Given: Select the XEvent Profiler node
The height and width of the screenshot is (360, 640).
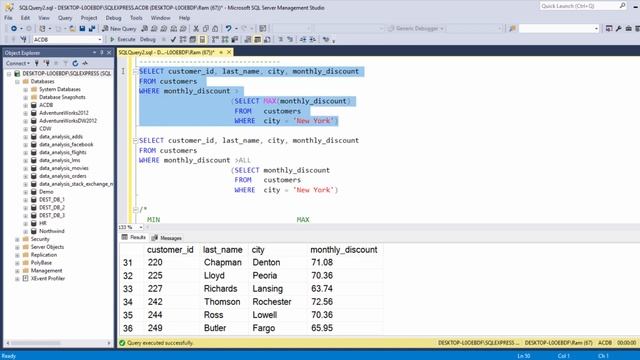Looking at the screenshot, I should click(48, 279).
